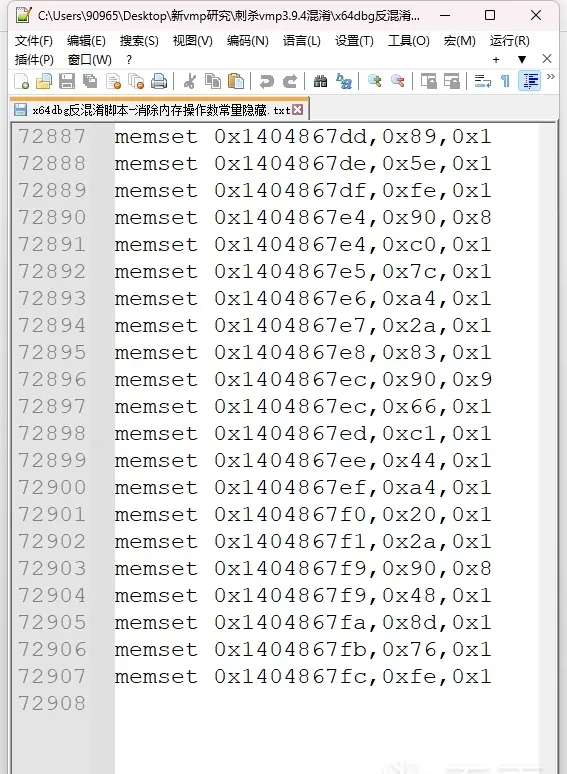The height and width of the screenshot is (774, 567).
Task: Copy selection using the Copy icon
Action: (x=213, y=81)
